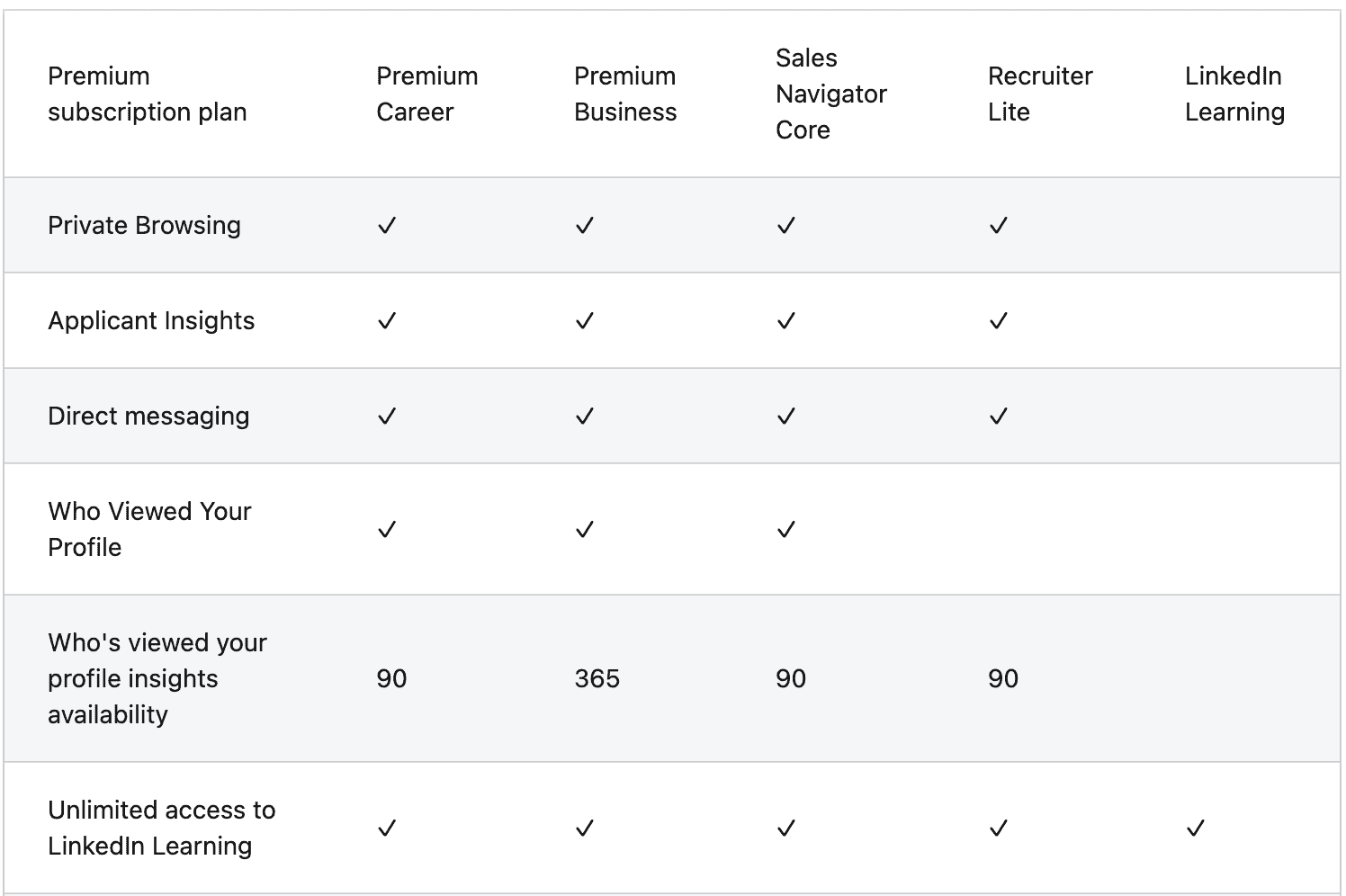Click Private Browsing checkmark under Recruiter Lite
Screen dimensions: 1346x896
(x=998, y=226)
